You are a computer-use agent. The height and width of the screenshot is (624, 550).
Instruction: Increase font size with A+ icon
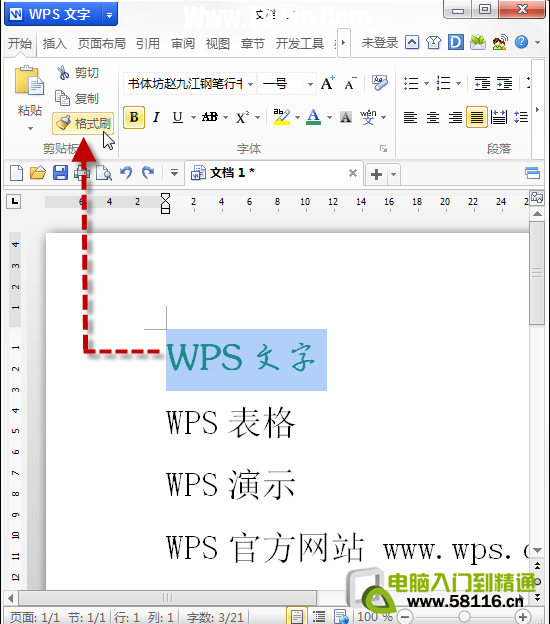click(328, 83)
